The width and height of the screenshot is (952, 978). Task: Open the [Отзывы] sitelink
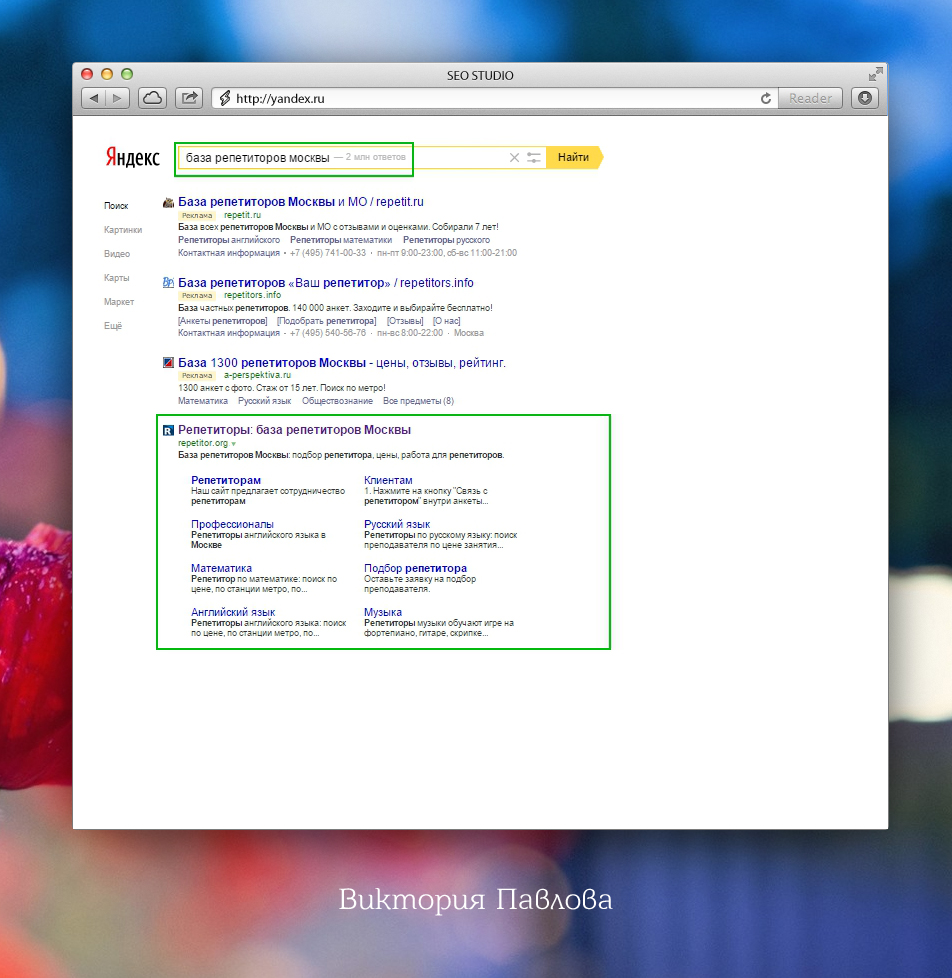[x=405, y=321]
